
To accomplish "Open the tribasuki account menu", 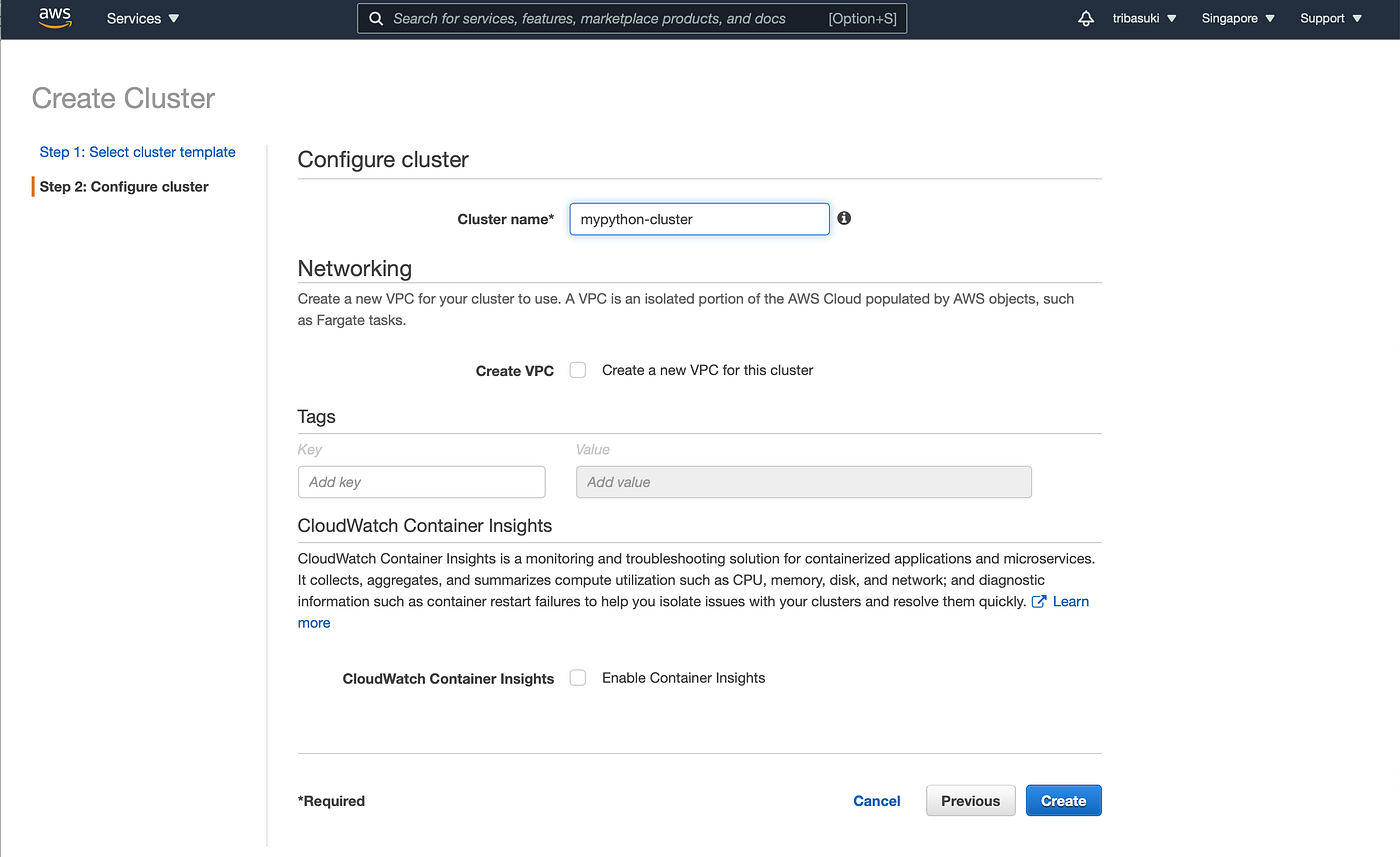I will point(1143,18).
